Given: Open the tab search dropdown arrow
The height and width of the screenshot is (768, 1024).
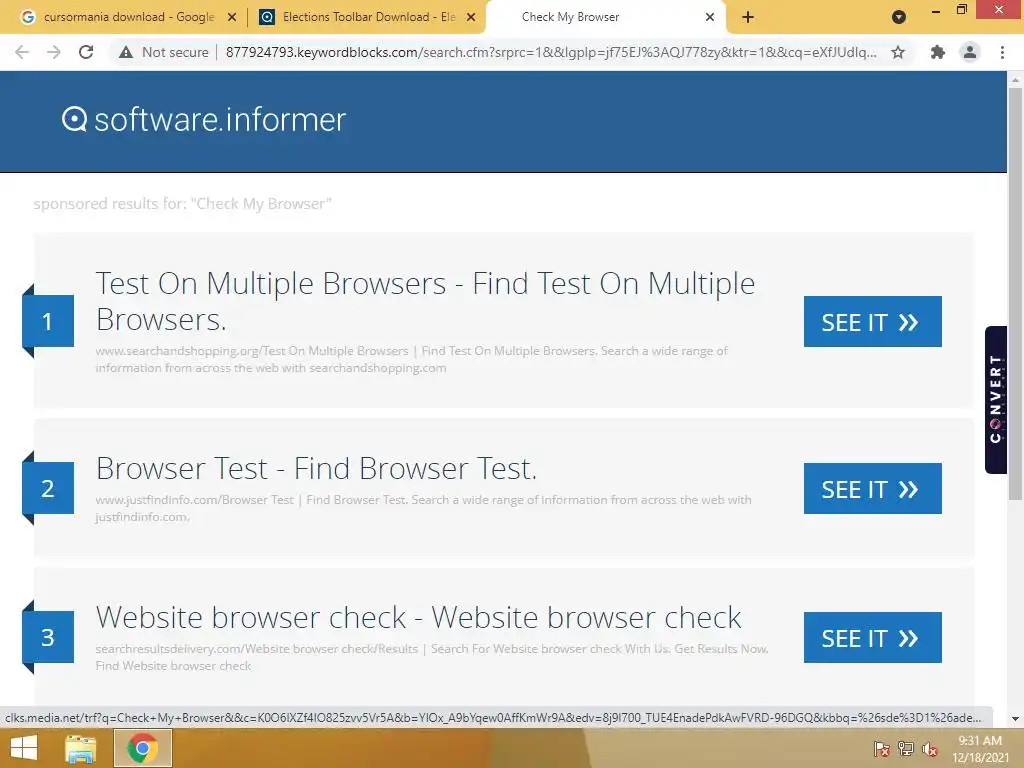Looking at the screenshot, I should (x=899, y=17).
